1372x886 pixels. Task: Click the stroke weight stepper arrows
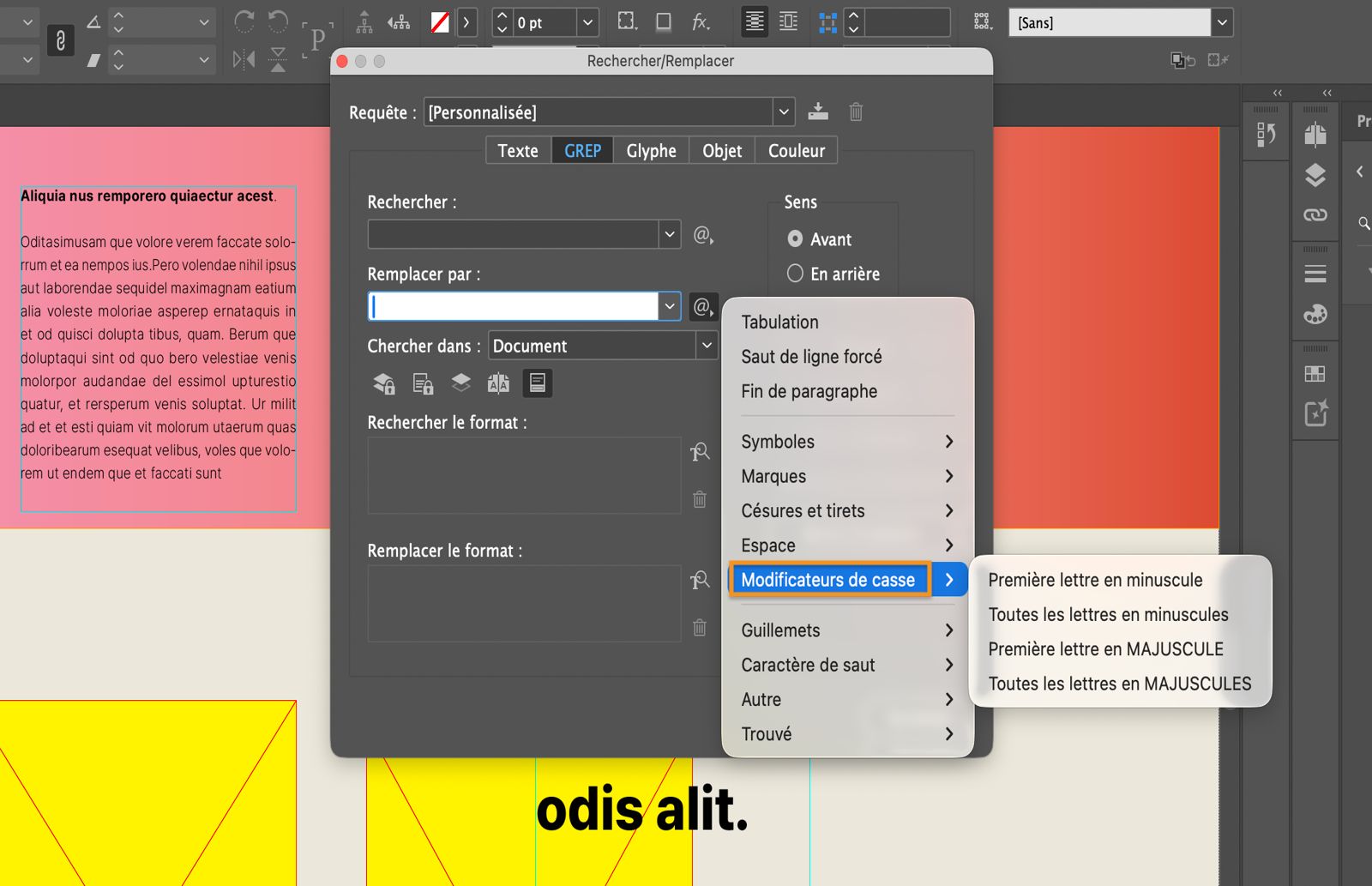tap(502, 22)
